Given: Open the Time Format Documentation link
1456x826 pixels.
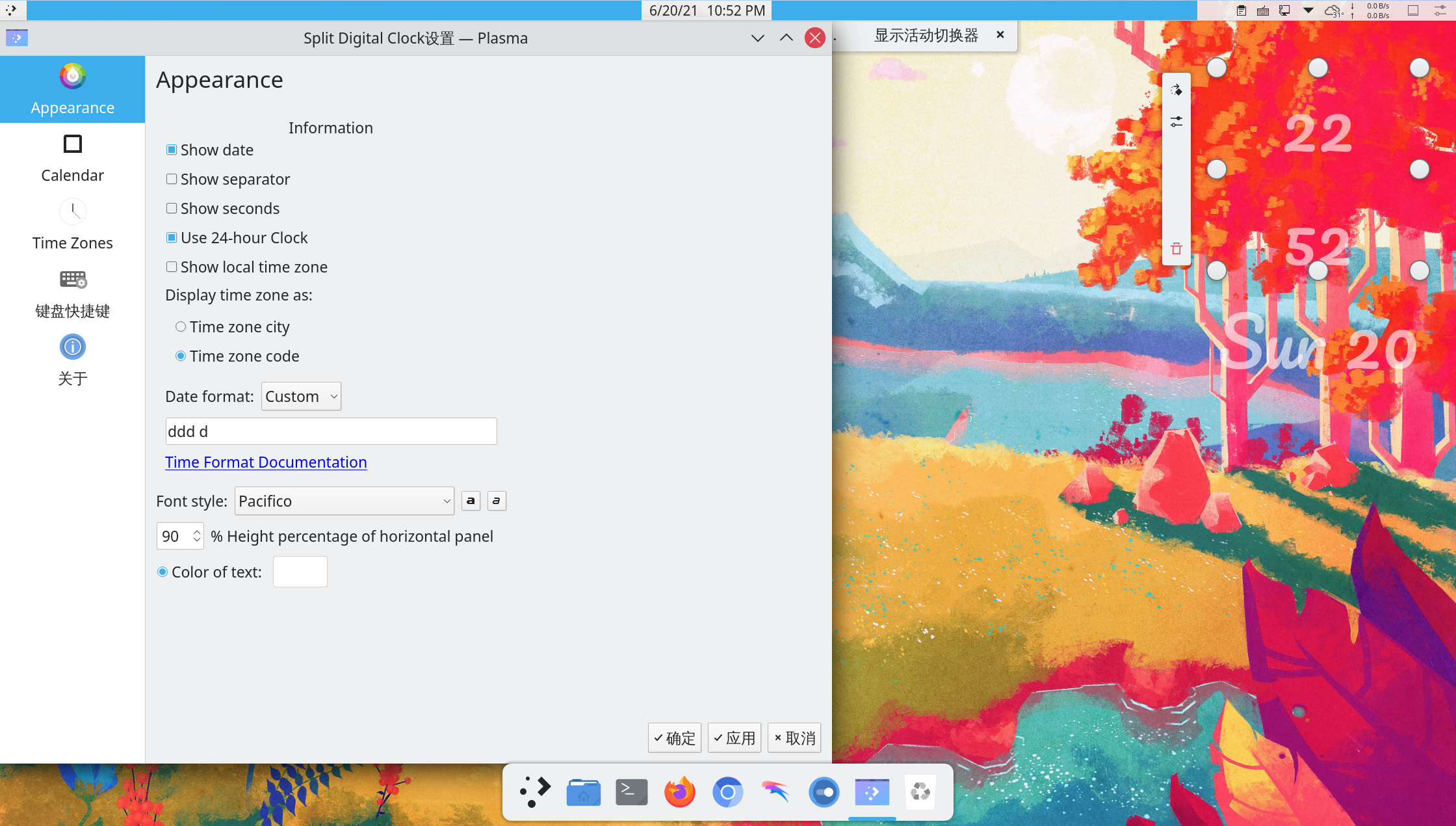Looking at the screenshot, I should tap(266, 462).
